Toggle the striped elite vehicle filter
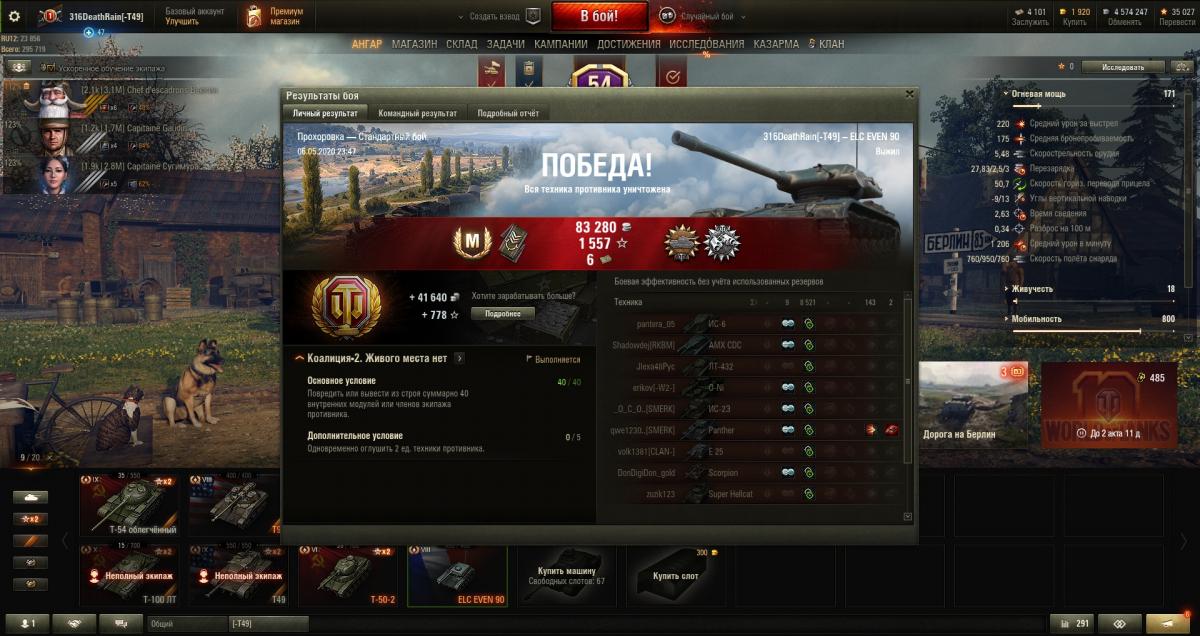Image resolution: width=1200 pixels, height=636 pixels. pos(30,540)
